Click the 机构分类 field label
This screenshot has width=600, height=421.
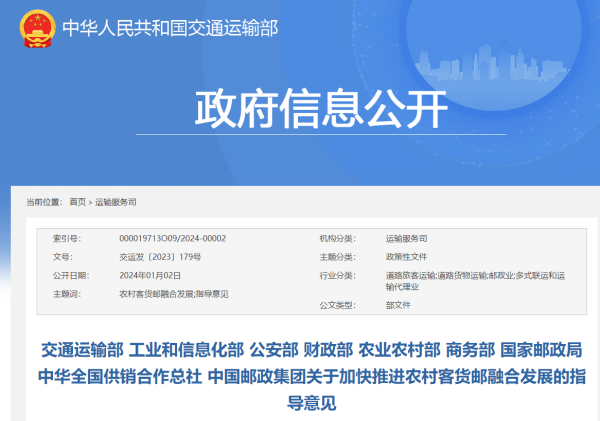(x=338, y=238)
